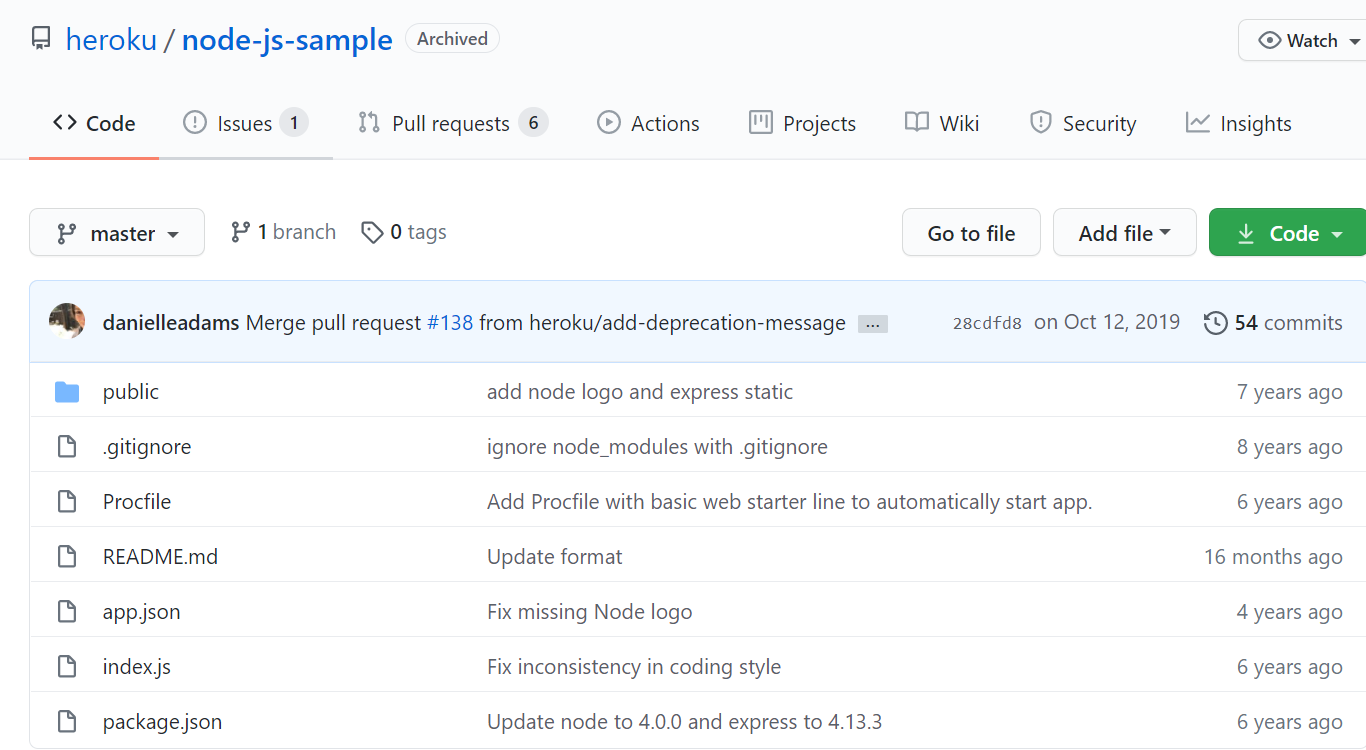
Task: Open the .gitignore file
Action: (147, 447)
